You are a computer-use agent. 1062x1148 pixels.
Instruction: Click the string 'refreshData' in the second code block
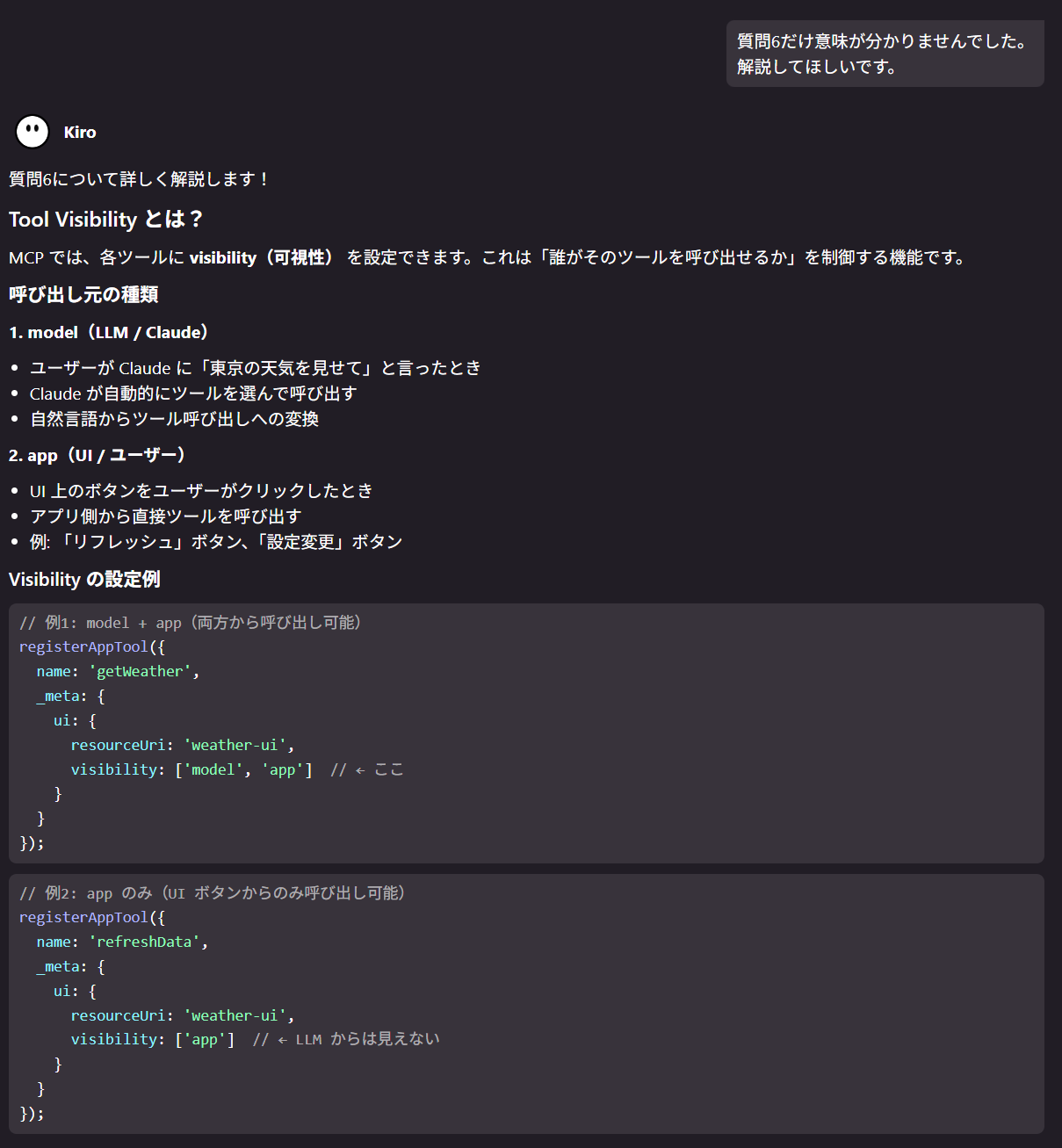[x=145, y=942]
